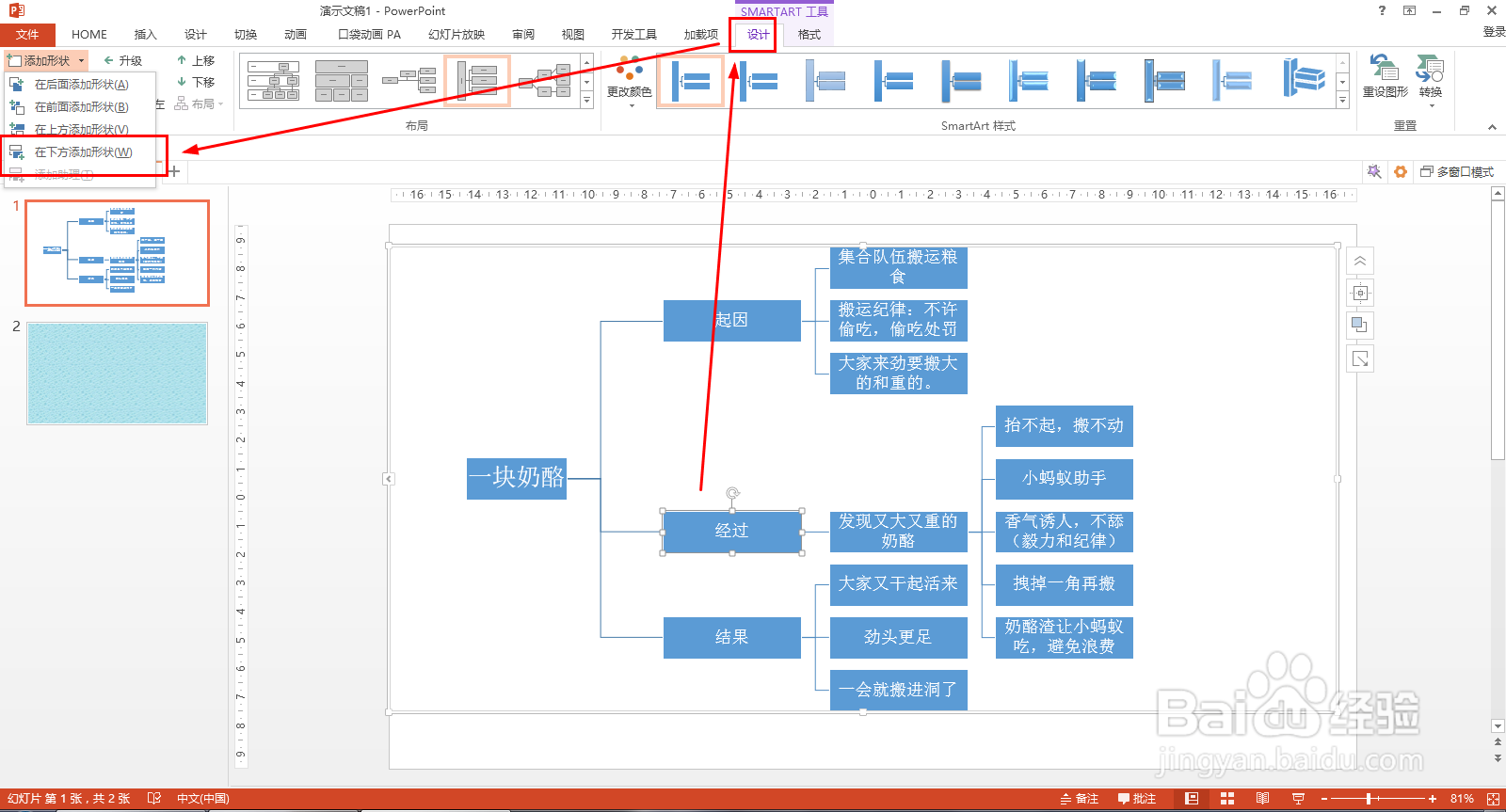
Task: Select the first hierarchy layout thumbnail
Action: [x=274, y=81]
